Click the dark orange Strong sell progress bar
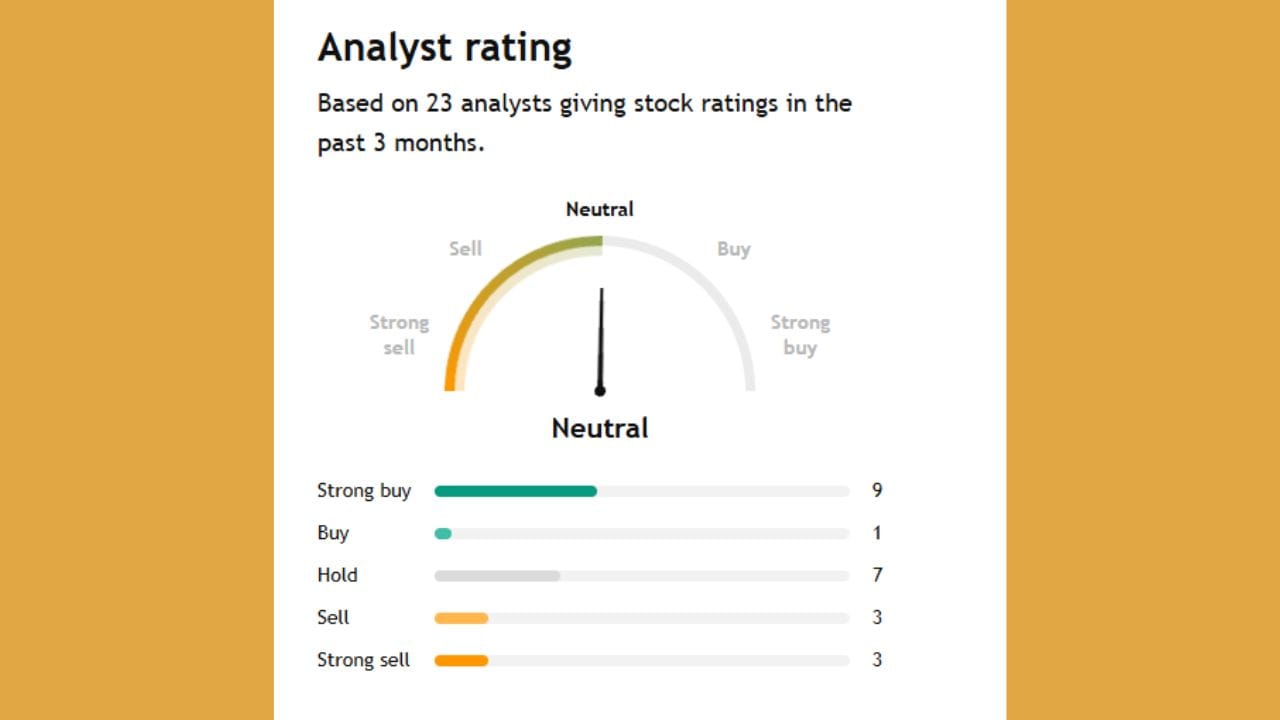This screenshot has height=720, width=1280. click(x=461, y=660)
